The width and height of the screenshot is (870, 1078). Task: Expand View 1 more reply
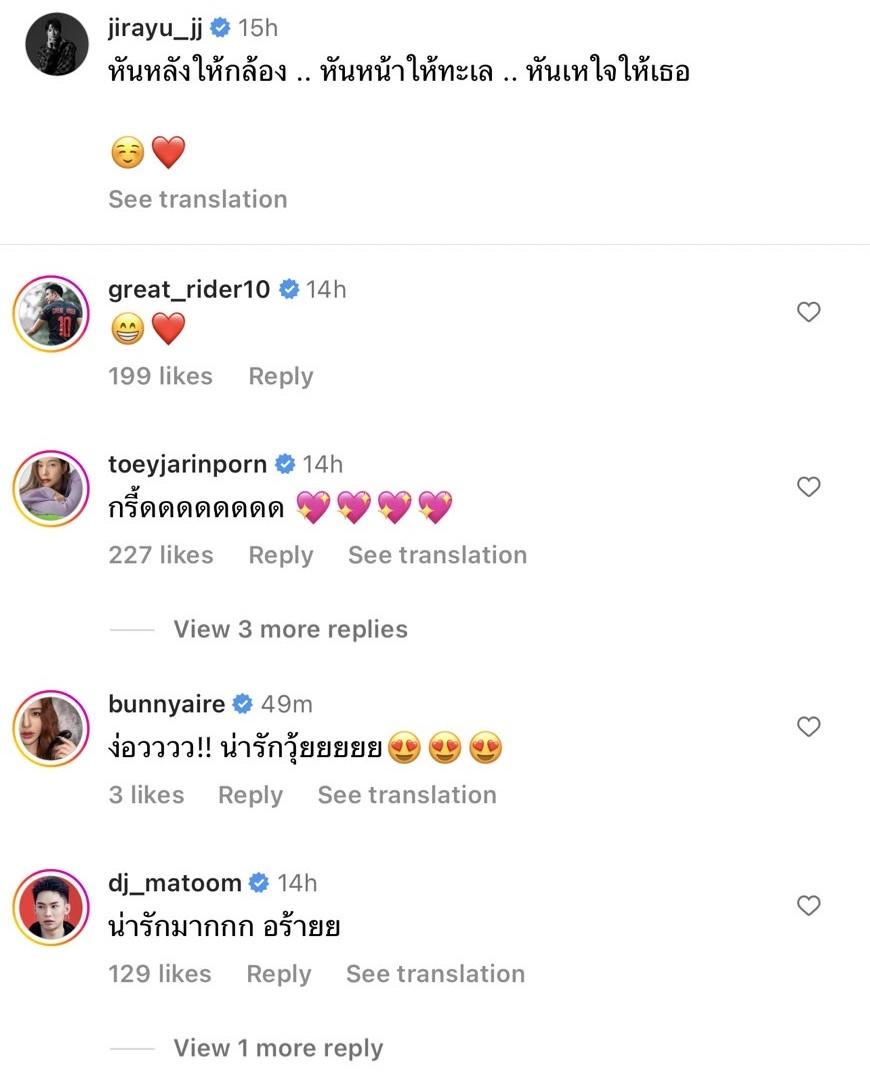(x=278, y=1048)
